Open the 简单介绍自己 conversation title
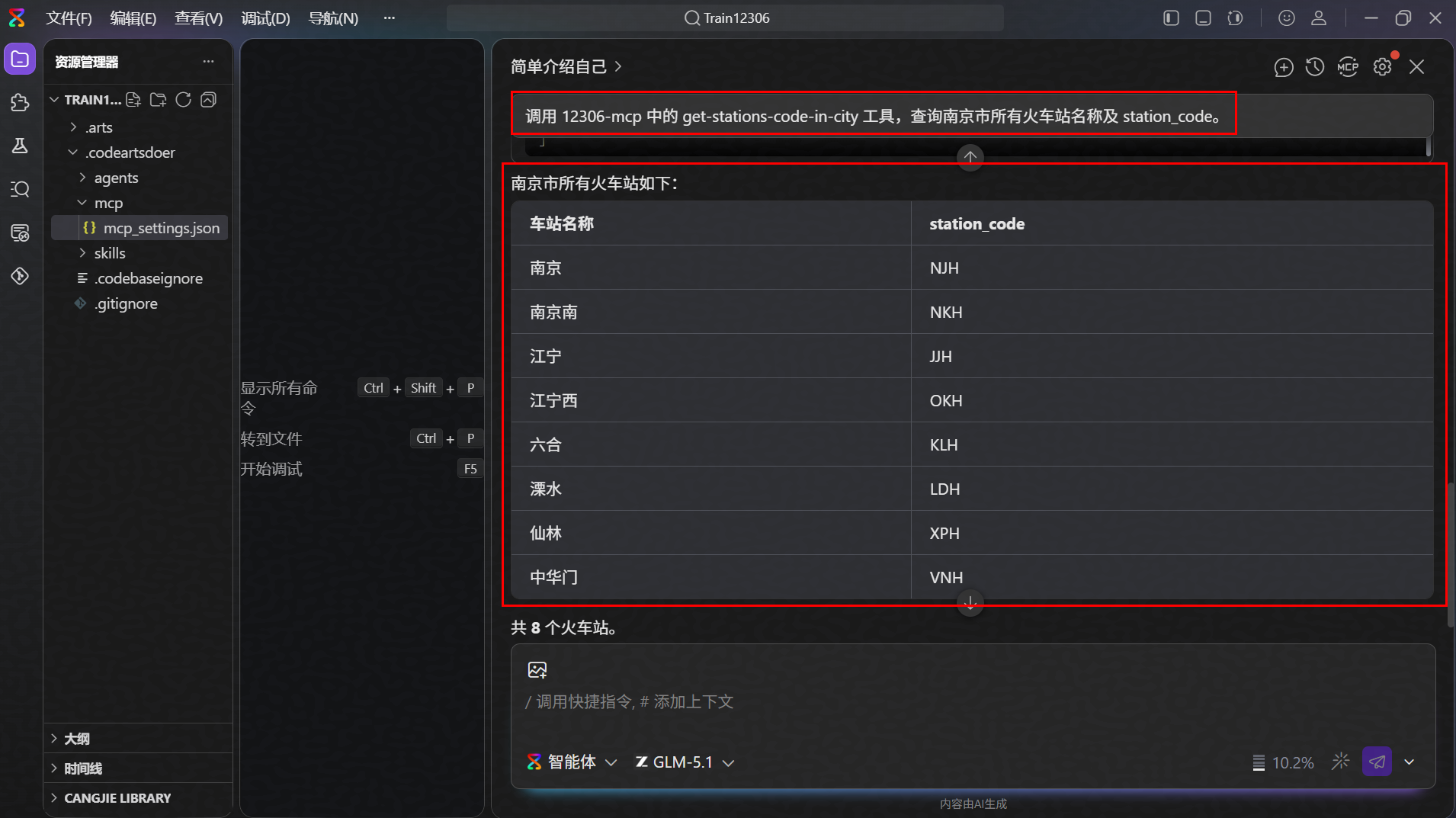This screenshot has width=1456, height=818. [566, 67]
